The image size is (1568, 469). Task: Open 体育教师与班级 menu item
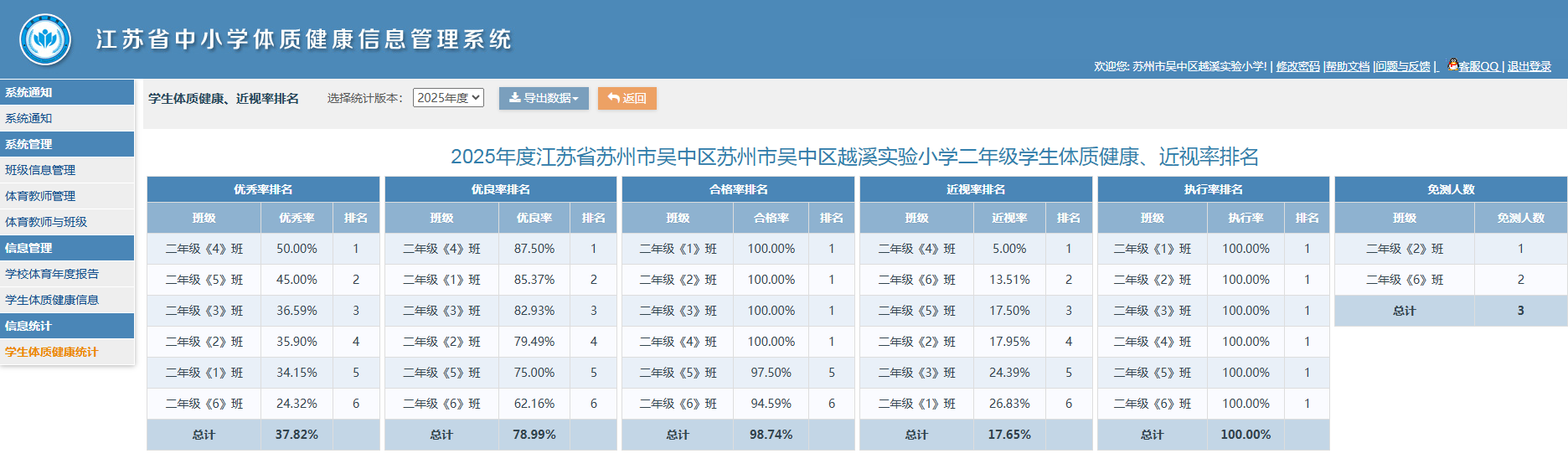tap(46, 222)
